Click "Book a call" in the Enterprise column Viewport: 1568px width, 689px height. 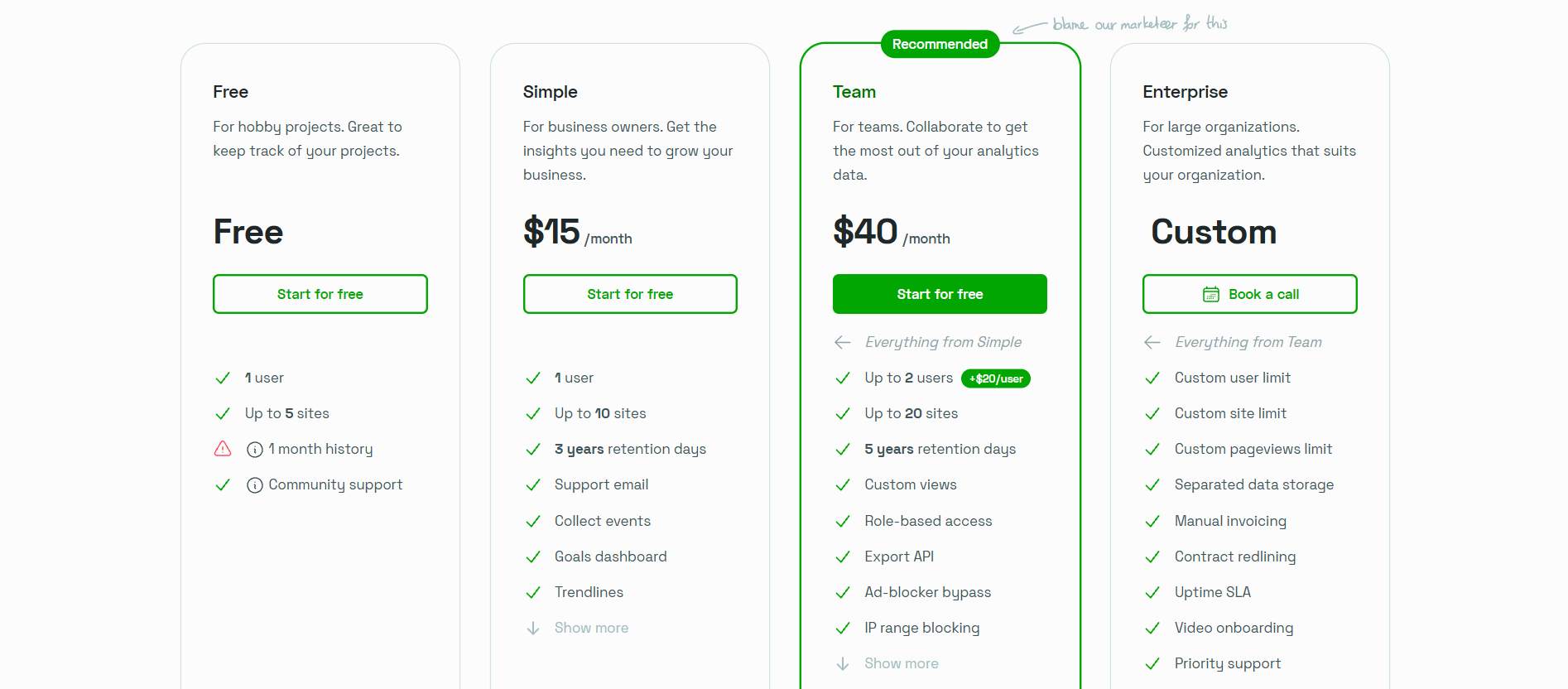(1249, 294)
